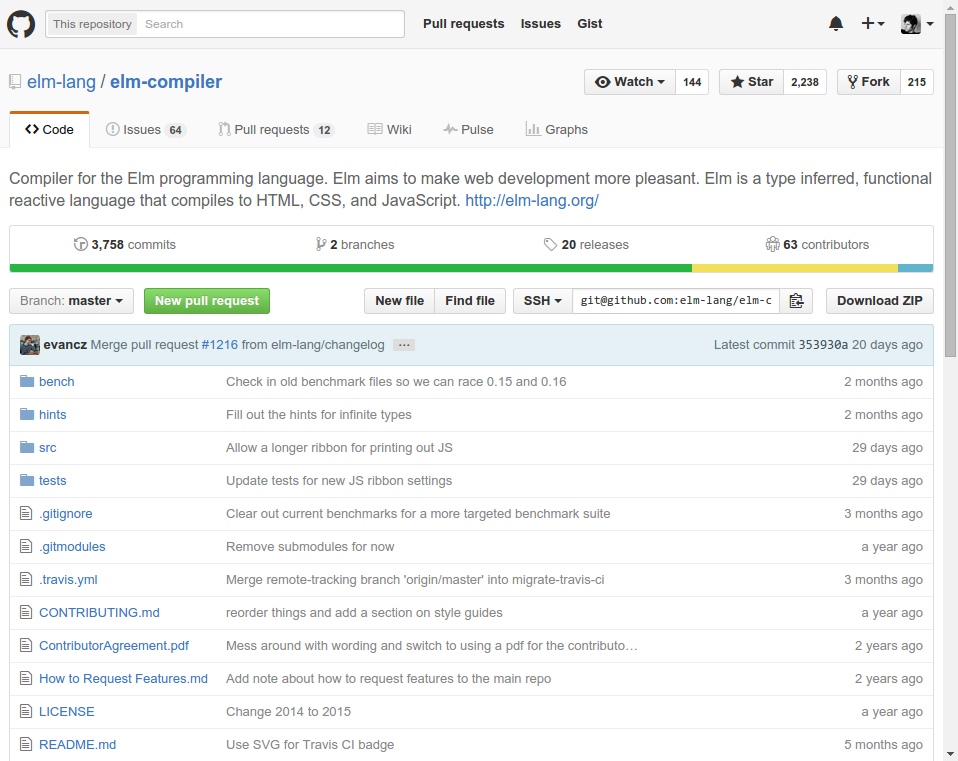Click the Download ZIP button
The image size is (958, 761).
880,301
